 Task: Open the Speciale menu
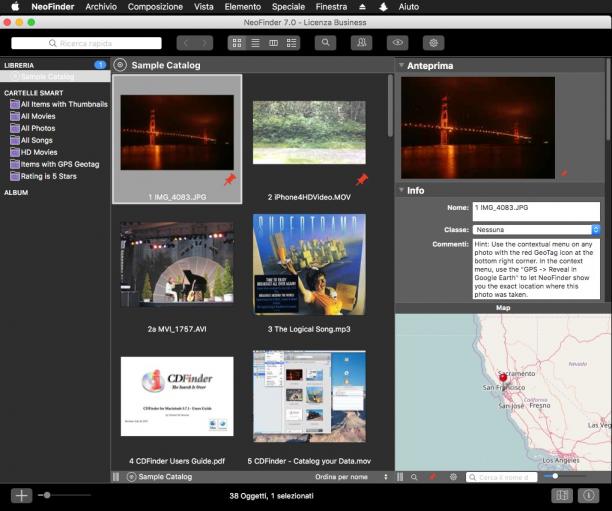pyautogui.click(x=288, y=7)
